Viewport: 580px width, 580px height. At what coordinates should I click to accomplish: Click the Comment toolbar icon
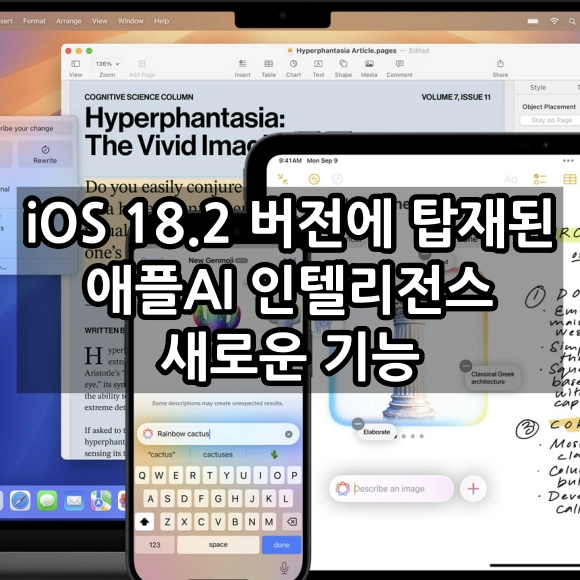399,64
